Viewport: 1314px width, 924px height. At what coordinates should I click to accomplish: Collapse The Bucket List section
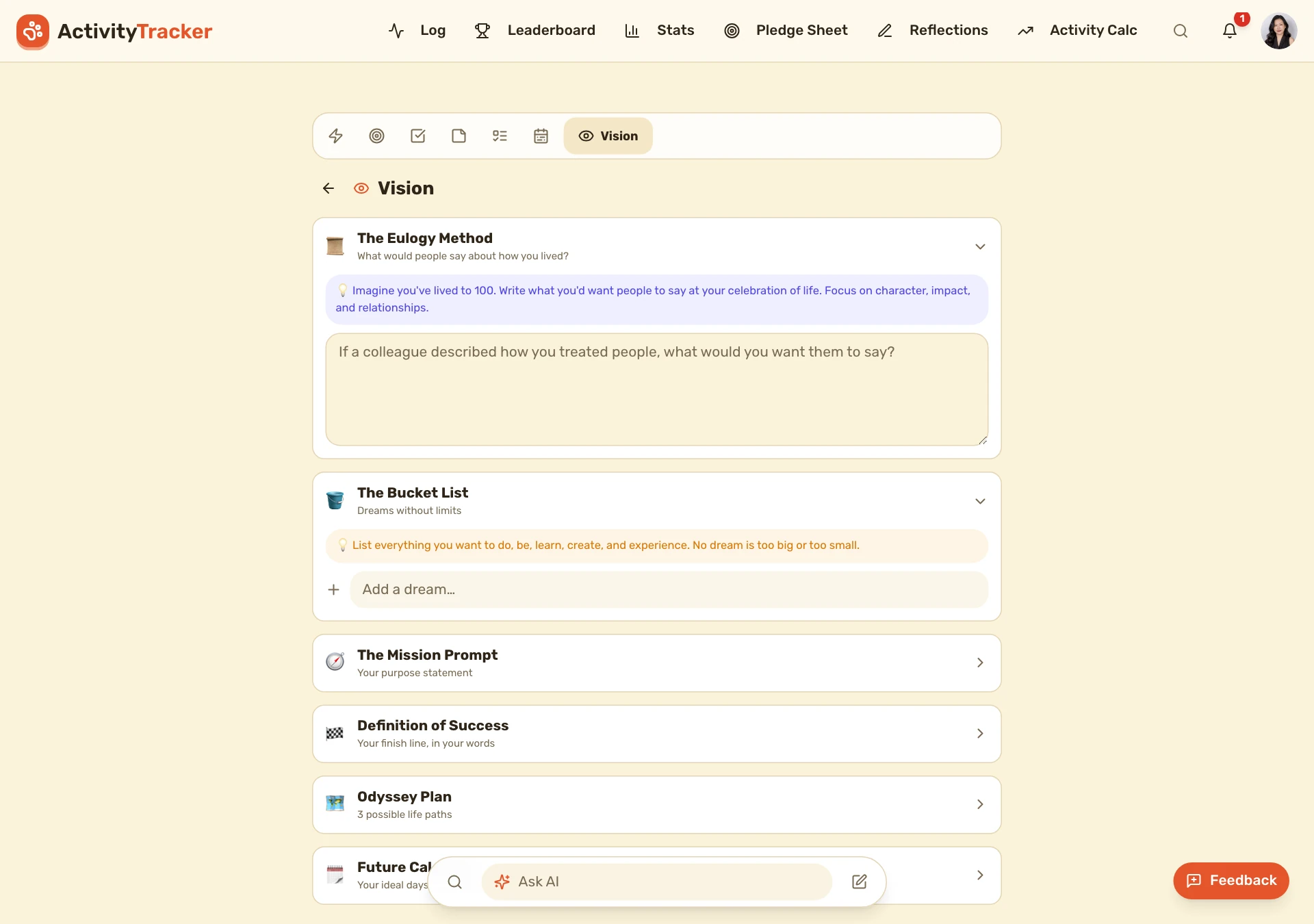(x=980, y=501)
